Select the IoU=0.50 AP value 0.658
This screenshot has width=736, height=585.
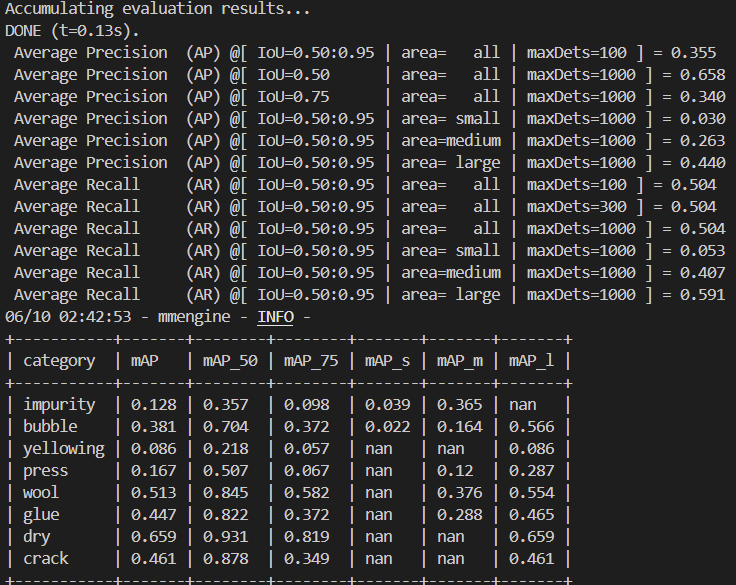(703, 75)
